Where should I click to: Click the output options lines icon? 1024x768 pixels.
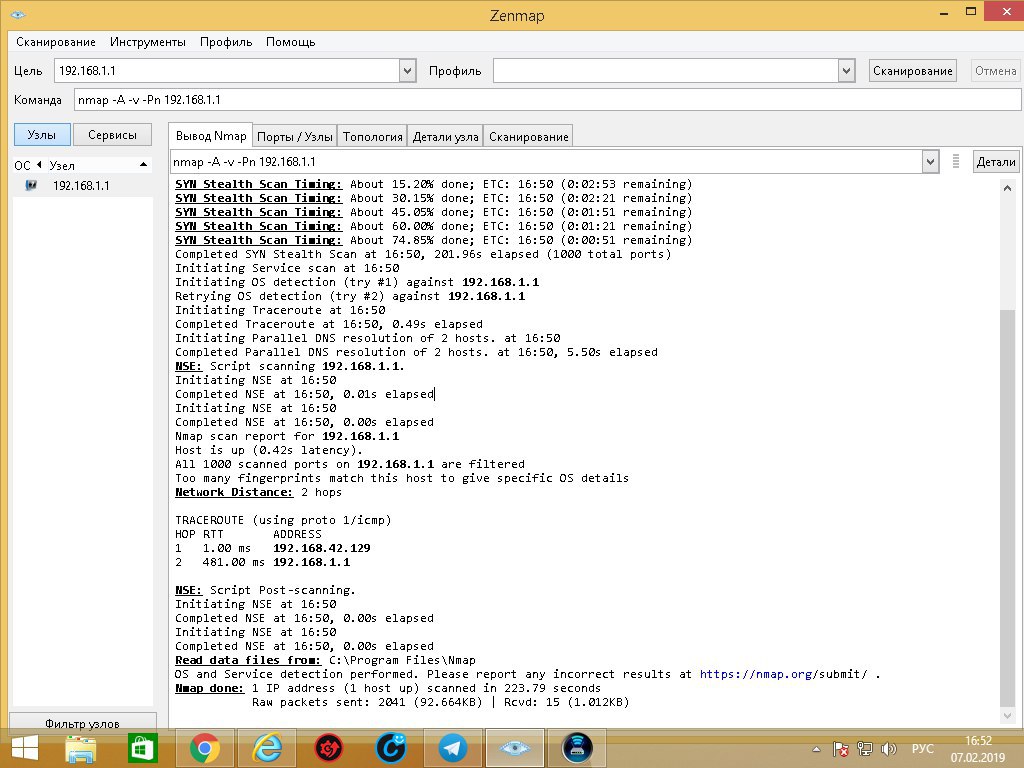[x=955, y=161]
